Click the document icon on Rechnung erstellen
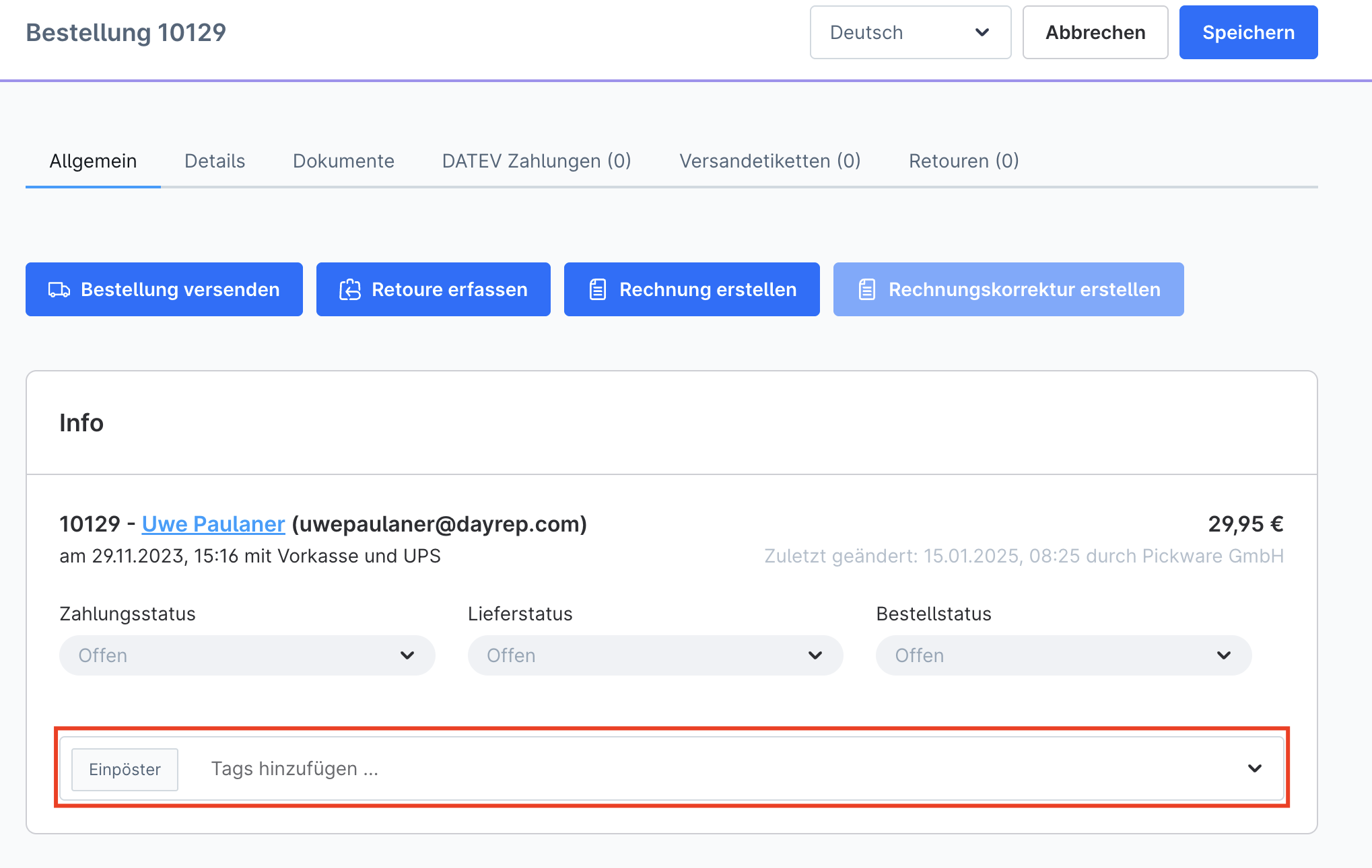This screenshot has width=1372, height=868. [597, 290]
